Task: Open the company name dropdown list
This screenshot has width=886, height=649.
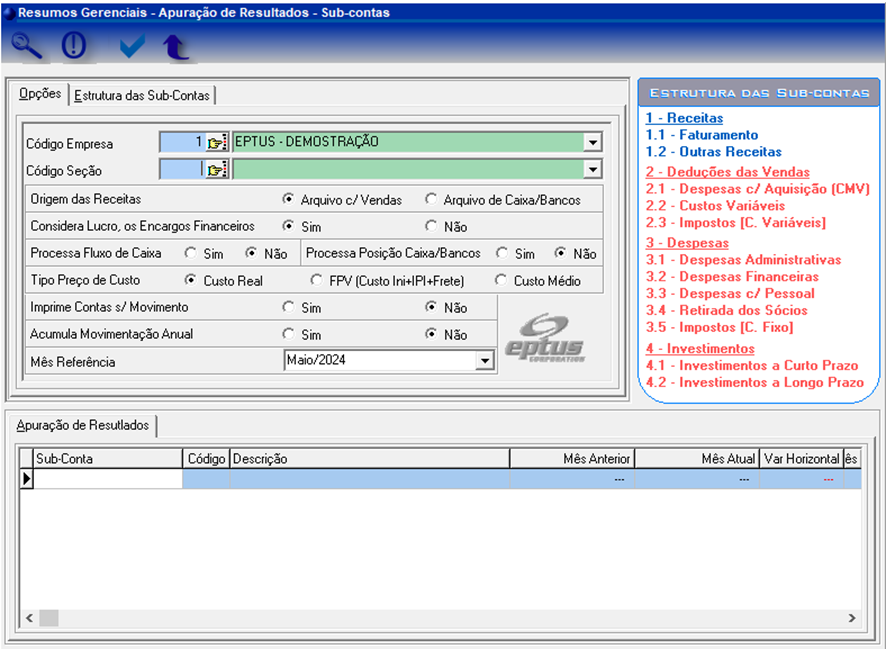Action: tap(592, 143)
